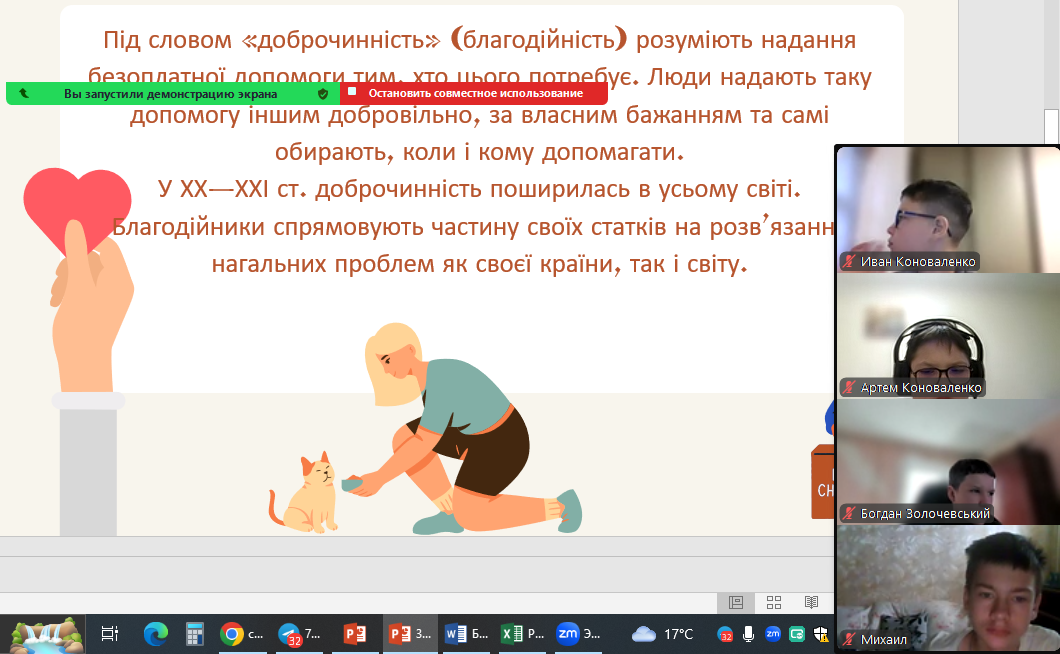Click the heart in hand illustration on slide

click(x=78, y=210)
